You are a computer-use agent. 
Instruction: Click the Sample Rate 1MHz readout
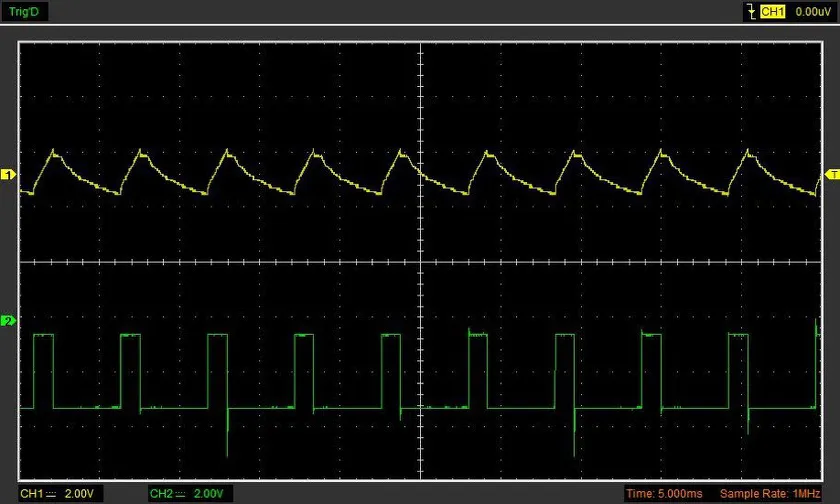tap(770, 494)
